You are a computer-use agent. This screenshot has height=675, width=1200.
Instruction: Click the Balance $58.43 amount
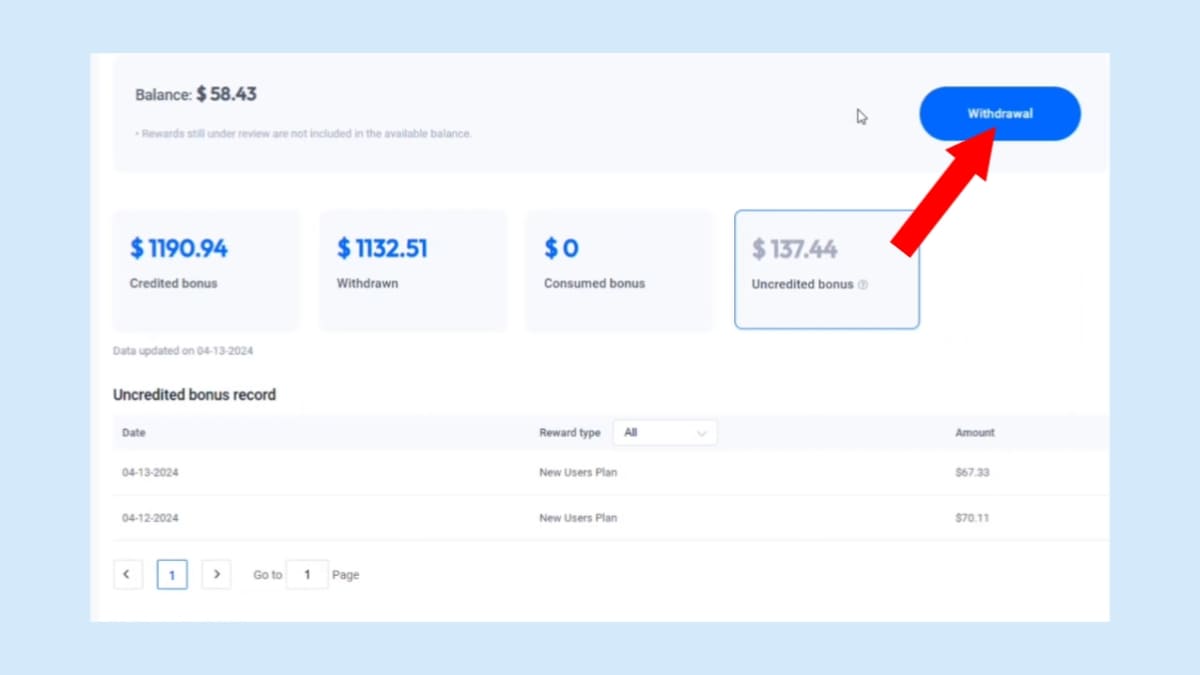pyautogui.click(x=226, y=94)
